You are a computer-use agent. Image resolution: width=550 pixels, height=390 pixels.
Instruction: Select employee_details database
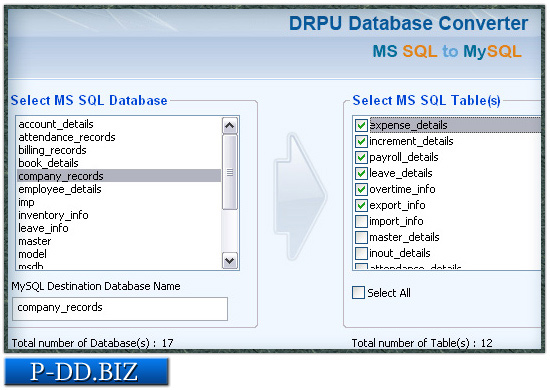click(119, 189)
